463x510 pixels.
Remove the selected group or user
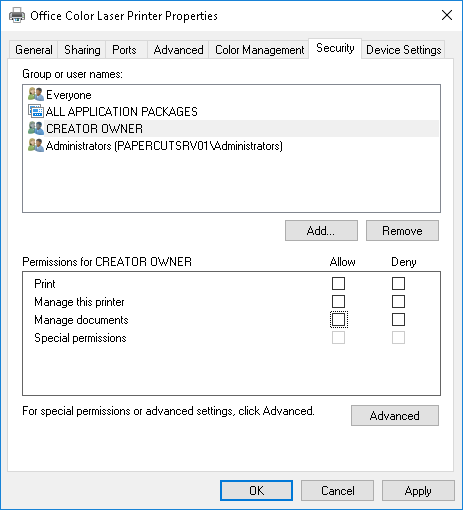[x=402, y=230]
